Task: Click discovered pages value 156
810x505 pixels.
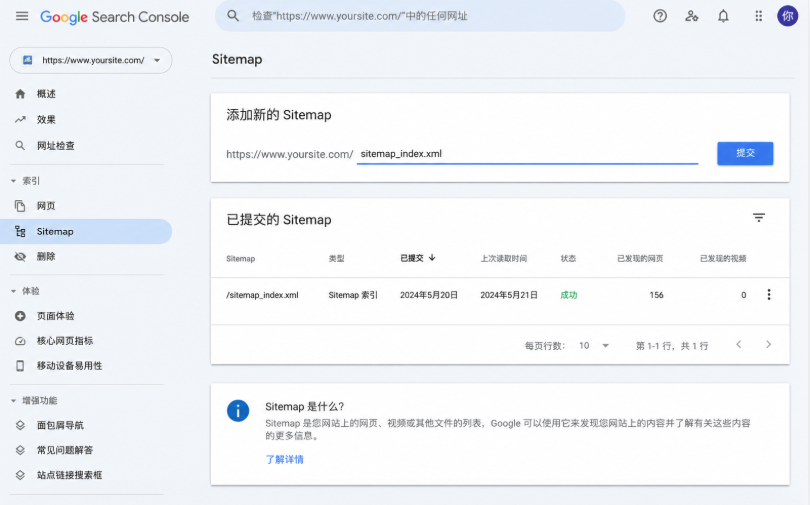Action: click(657, 295)
